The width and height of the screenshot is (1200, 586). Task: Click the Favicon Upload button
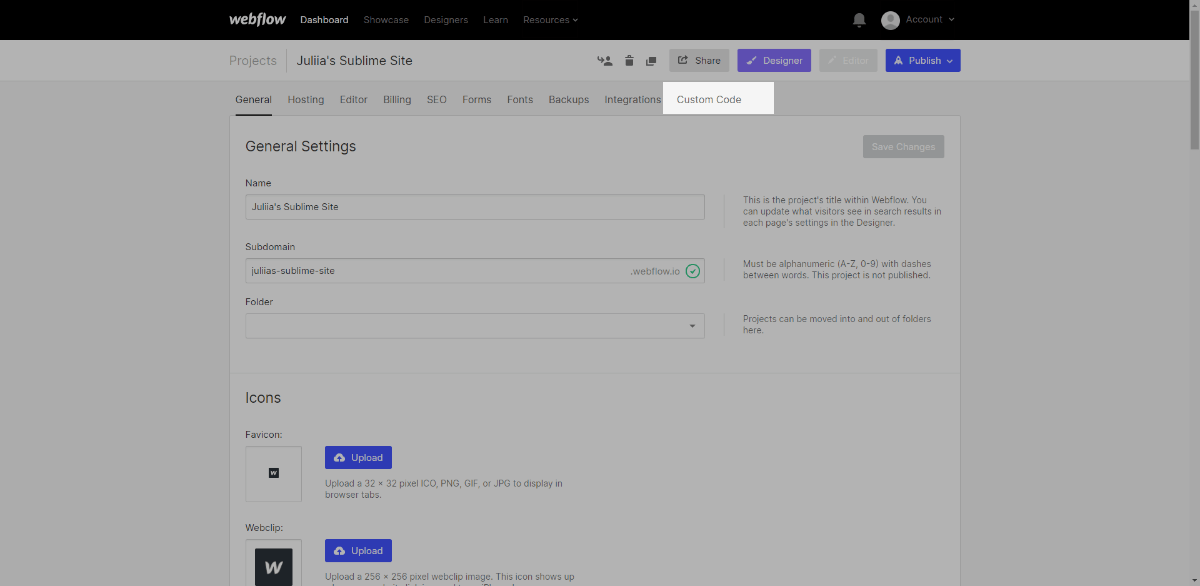pos(358,458)
